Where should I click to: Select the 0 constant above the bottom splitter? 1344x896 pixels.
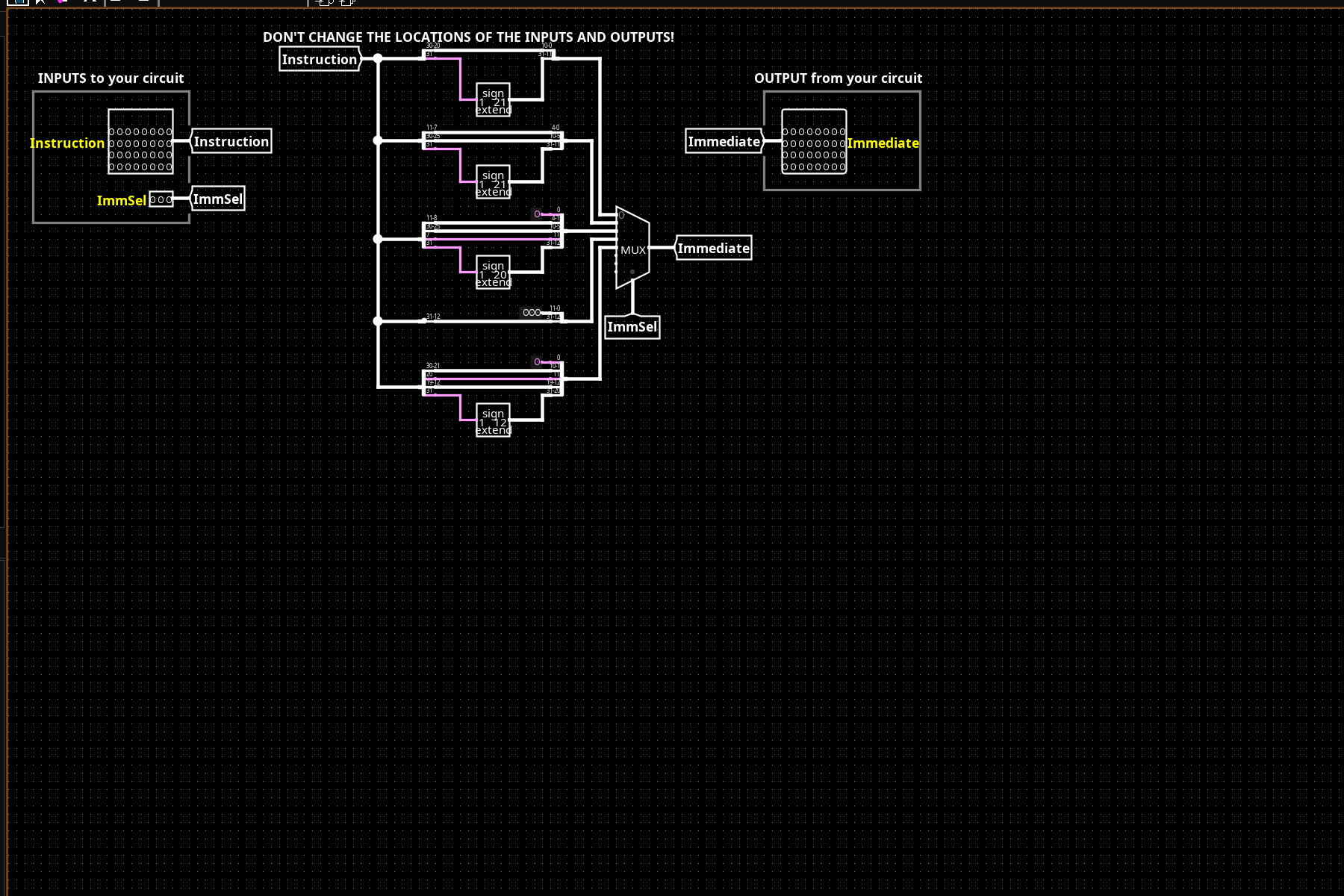tap(537, 362)
